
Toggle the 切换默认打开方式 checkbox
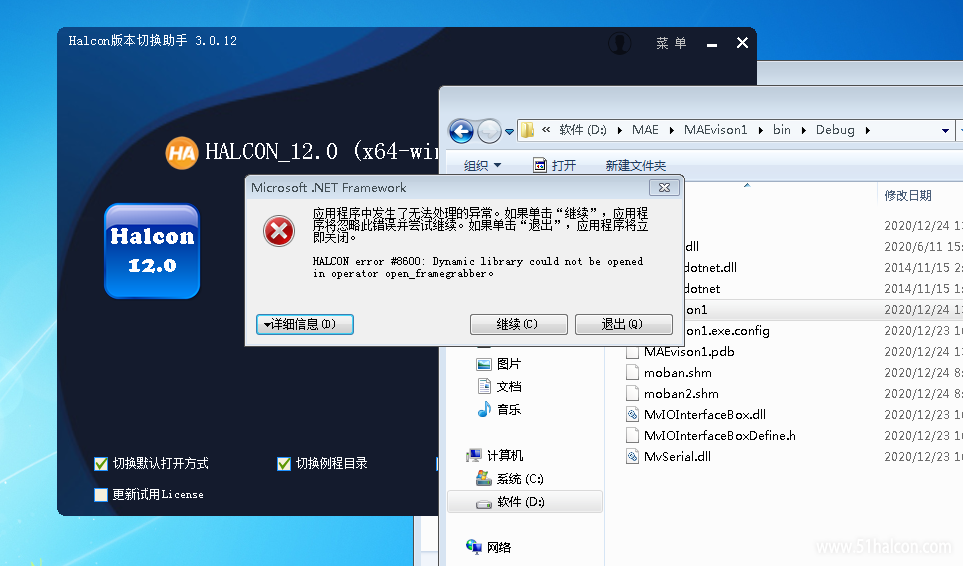coord(101,463)
